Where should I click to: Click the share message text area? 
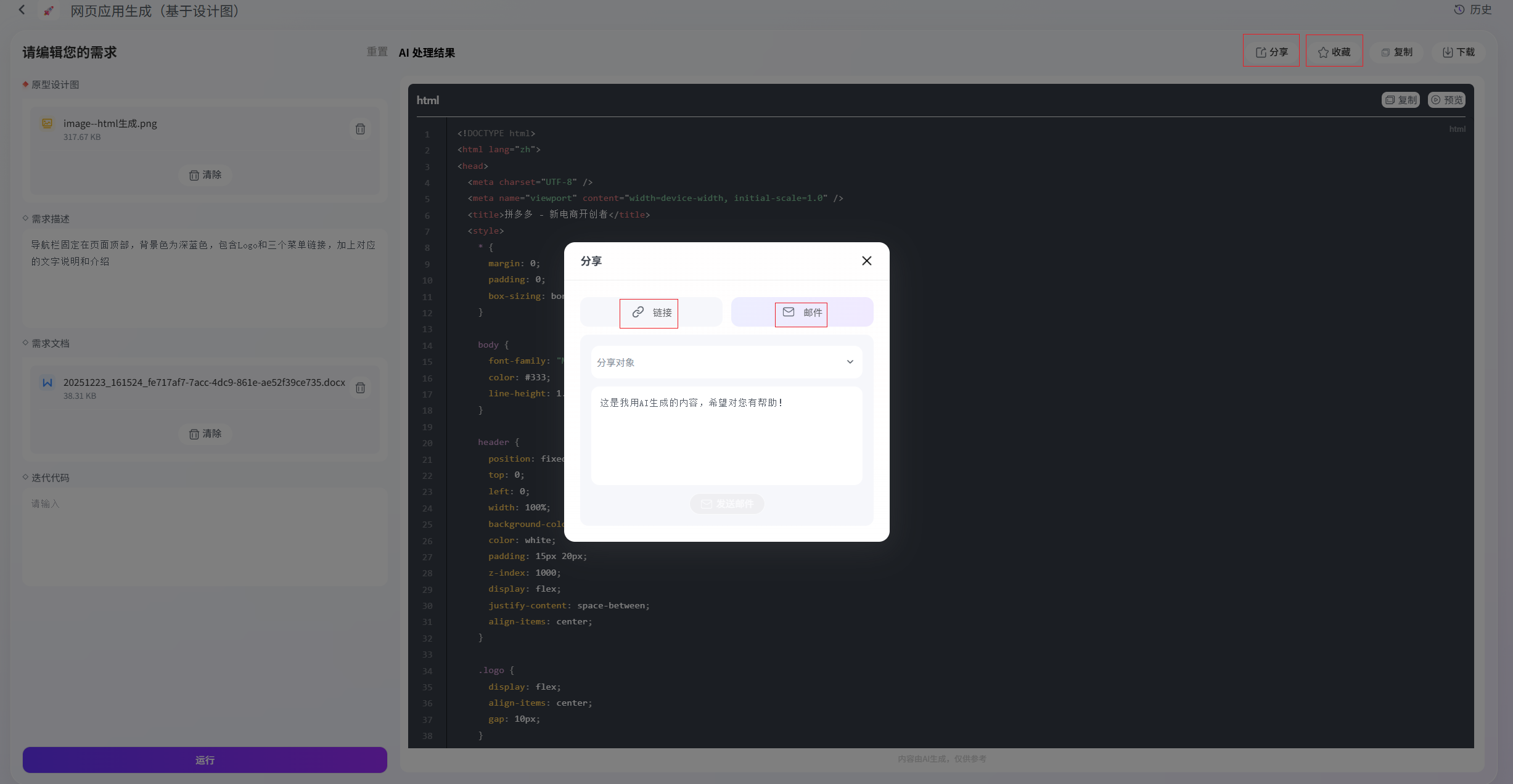point(726,436)
